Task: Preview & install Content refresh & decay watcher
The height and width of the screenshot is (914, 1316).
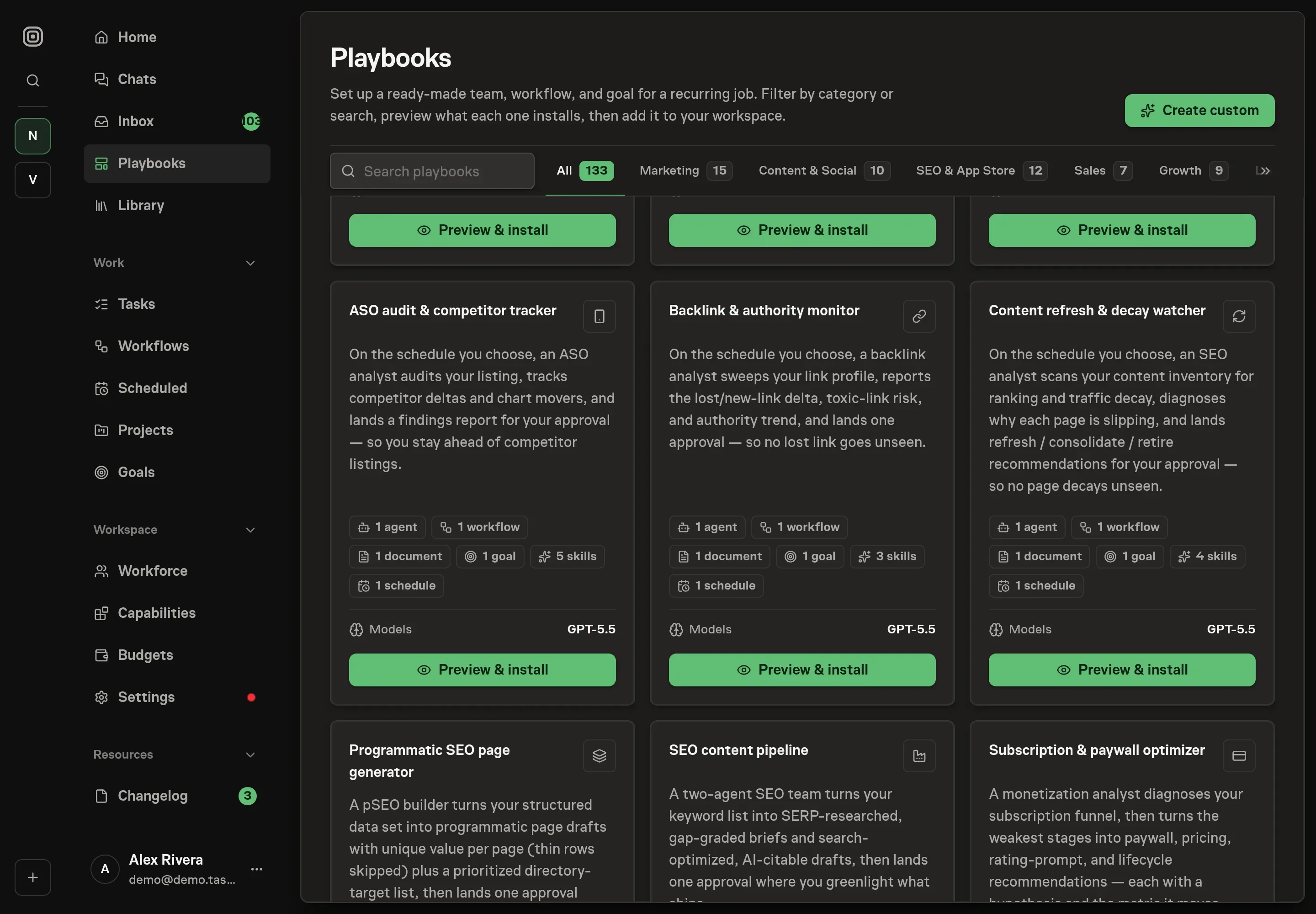Action: tap(1122, 670)
